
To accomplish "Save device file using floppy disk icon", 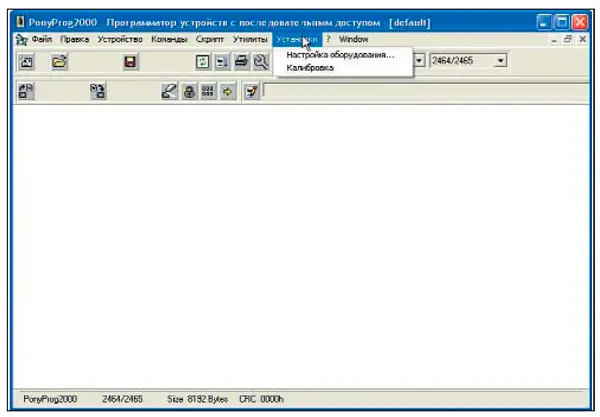I will point(130,62).
